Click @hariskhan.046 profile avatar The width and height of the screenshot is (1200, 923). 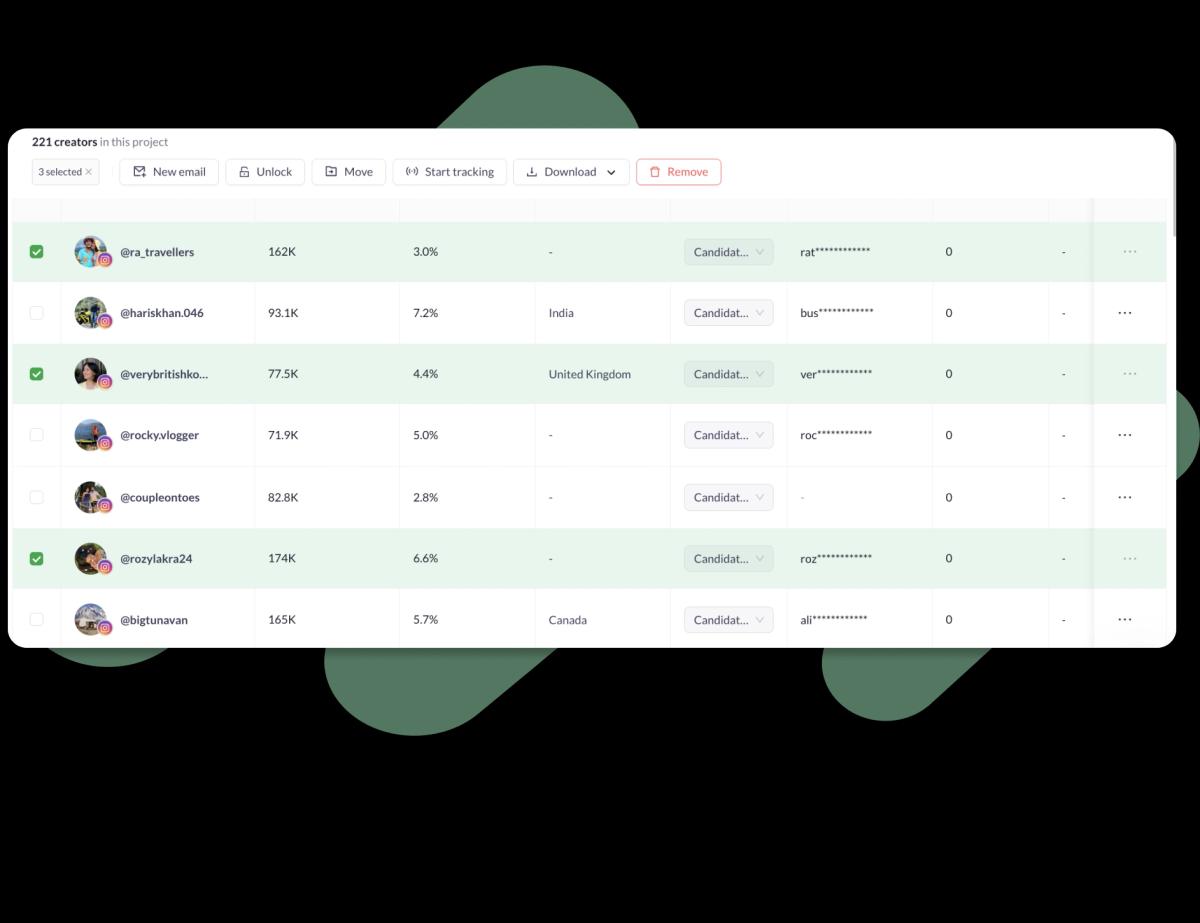pos(91,313)
